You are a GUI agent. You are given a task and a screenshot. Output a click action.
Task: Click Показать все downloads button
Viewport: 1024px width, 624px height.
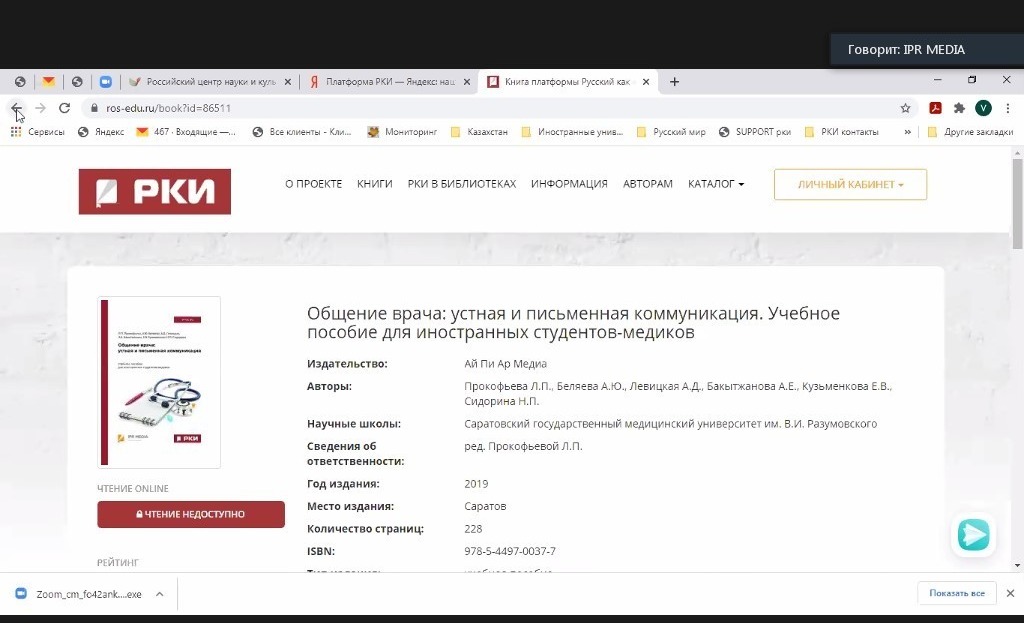coord(957,593)
